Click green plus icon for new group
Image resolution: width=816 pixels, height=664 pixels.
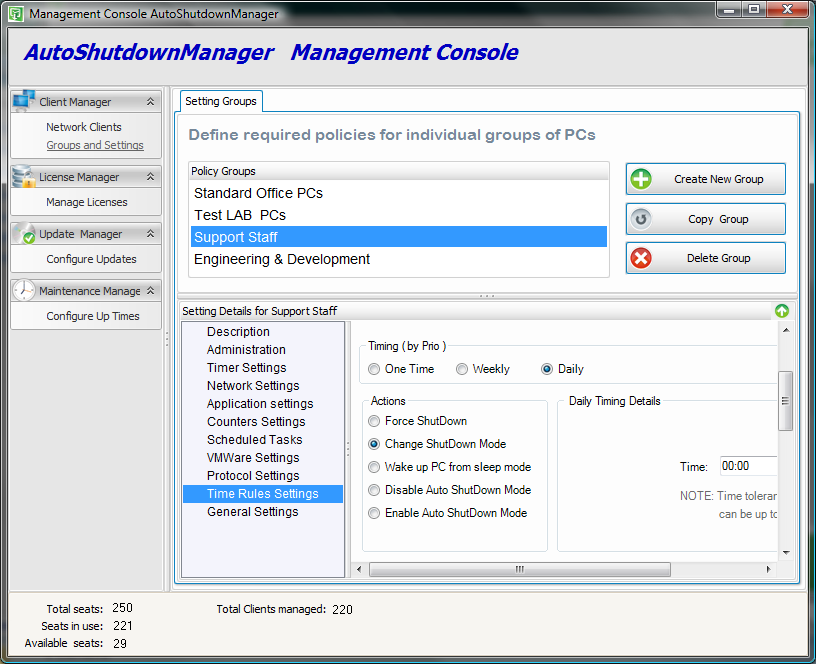642,179
